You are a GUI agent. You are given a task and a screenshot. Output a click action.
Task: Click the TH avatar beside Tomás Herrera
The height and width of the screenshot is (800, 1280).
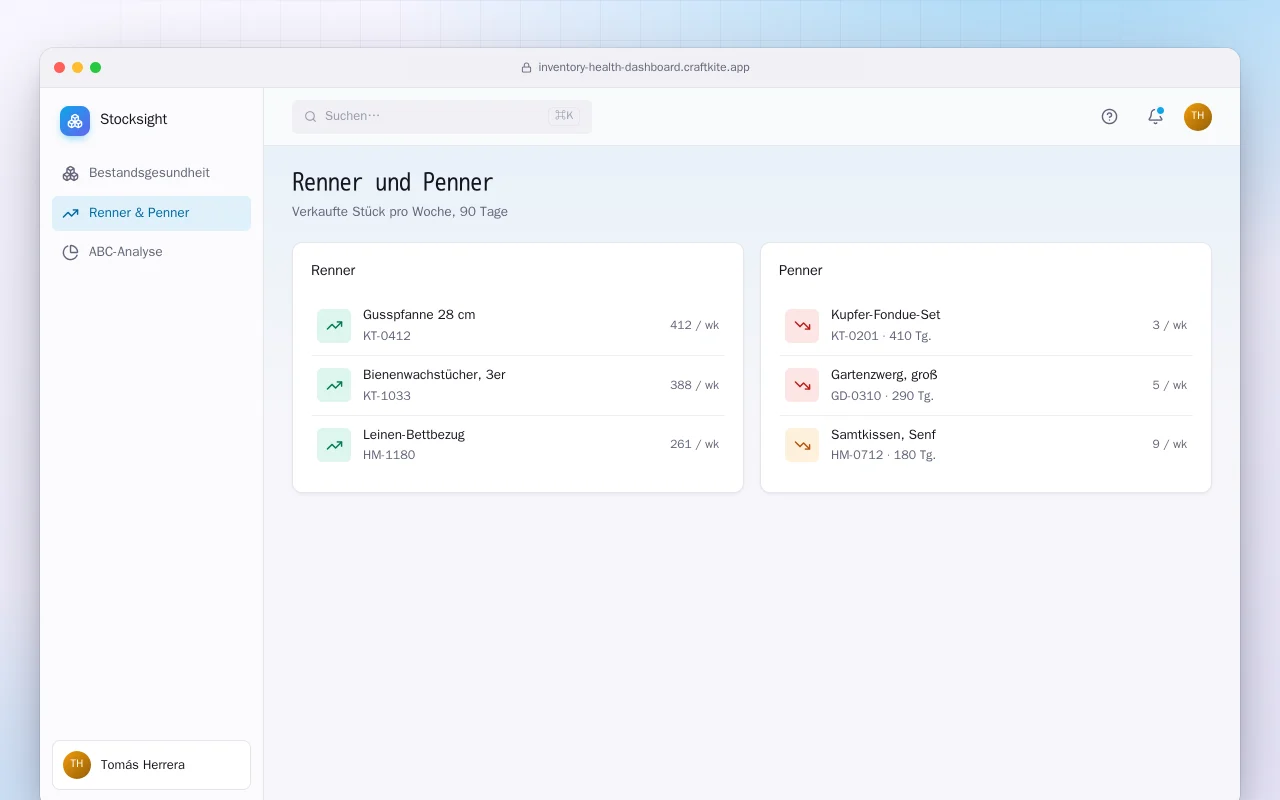click(x=77, y=765)
